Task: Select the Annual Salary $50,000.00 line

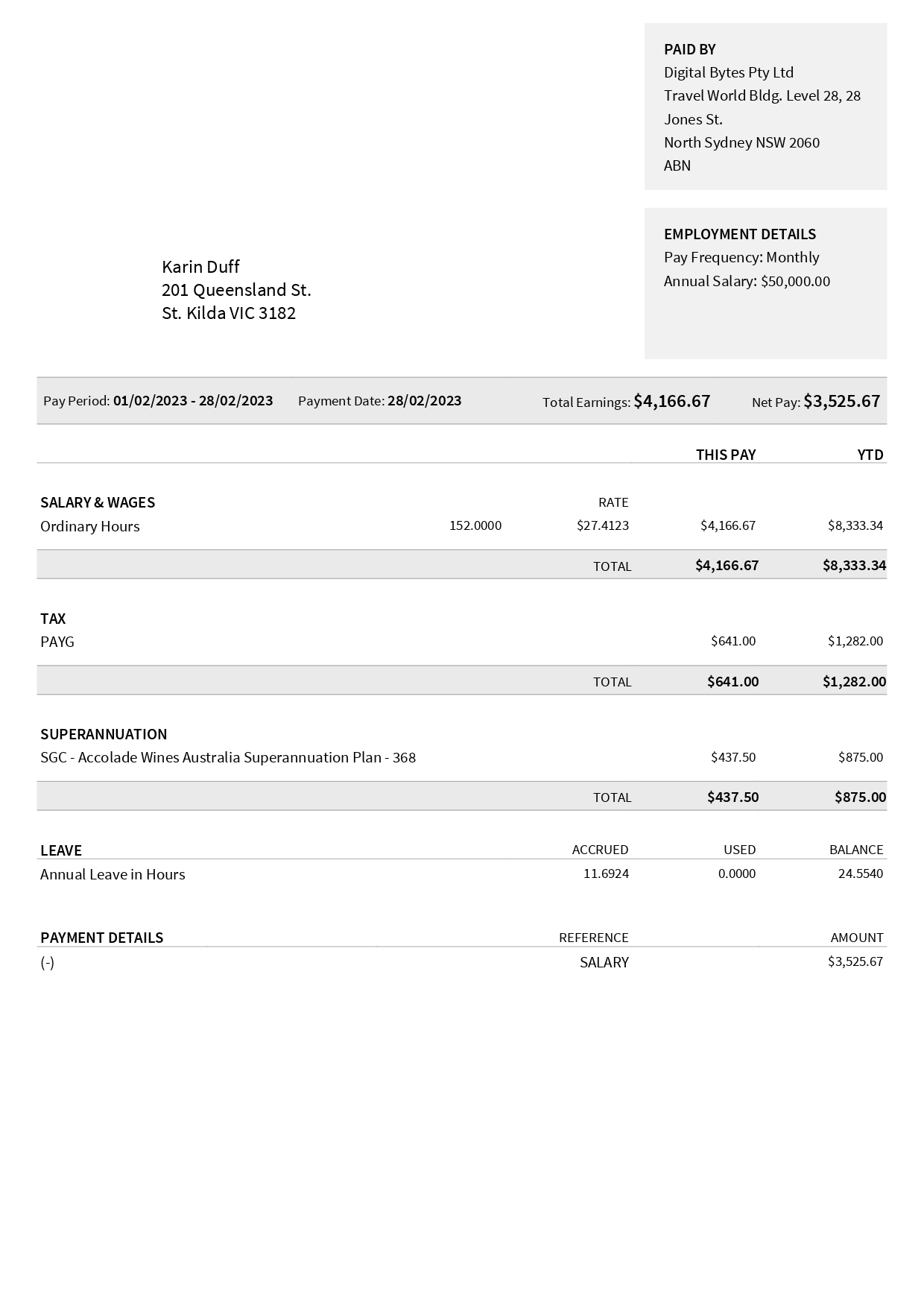Action: [747, 281]
